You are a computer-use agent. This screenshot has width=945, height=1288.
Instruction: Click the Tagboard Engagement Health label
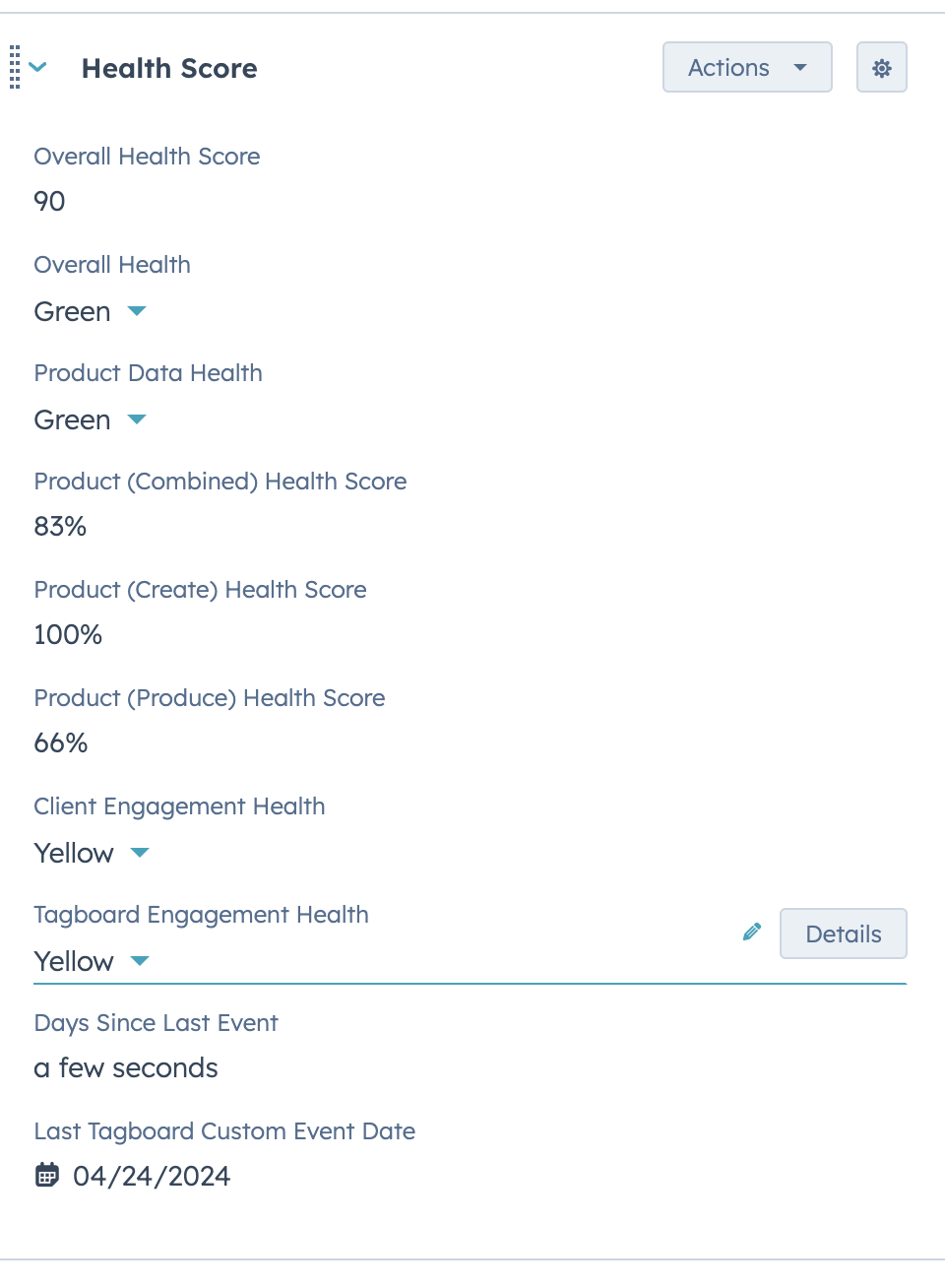coord(201,915)
